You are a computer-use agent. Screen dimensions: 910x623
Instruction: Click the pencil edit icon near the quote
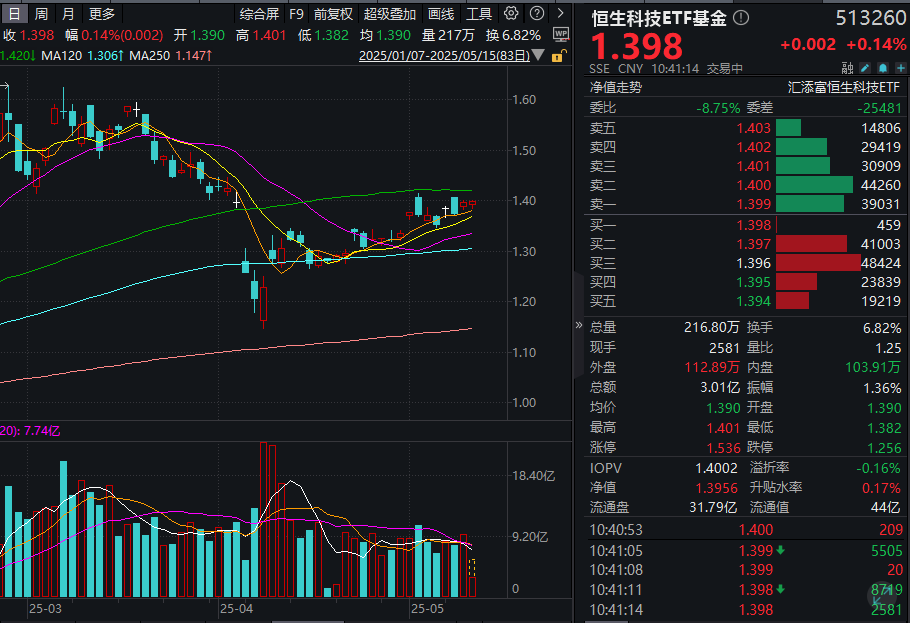tap(865, 67)
